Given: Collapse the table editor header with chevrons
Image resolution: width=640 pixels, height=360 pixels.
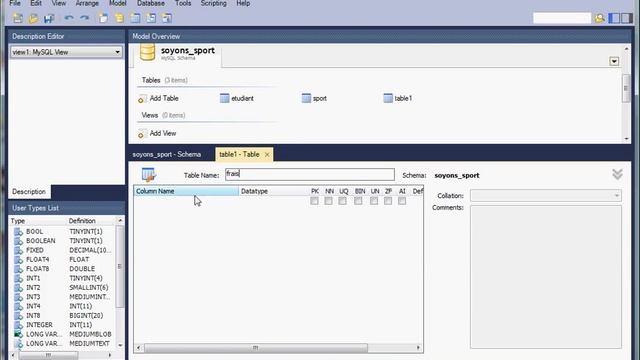Looking at the screenshot, I should (x=617, y=175).
